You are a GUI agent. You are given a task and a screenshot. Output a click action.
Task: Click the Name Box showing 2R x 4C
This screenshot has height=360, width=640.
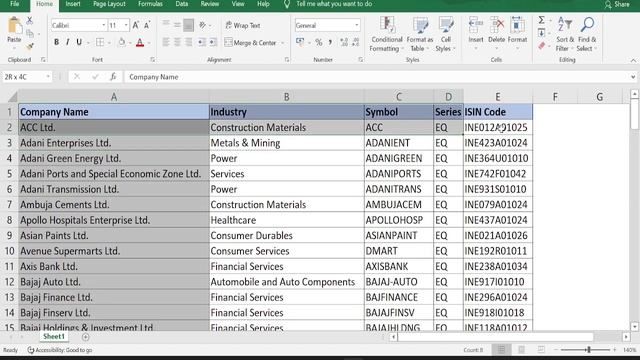point(27,77)
